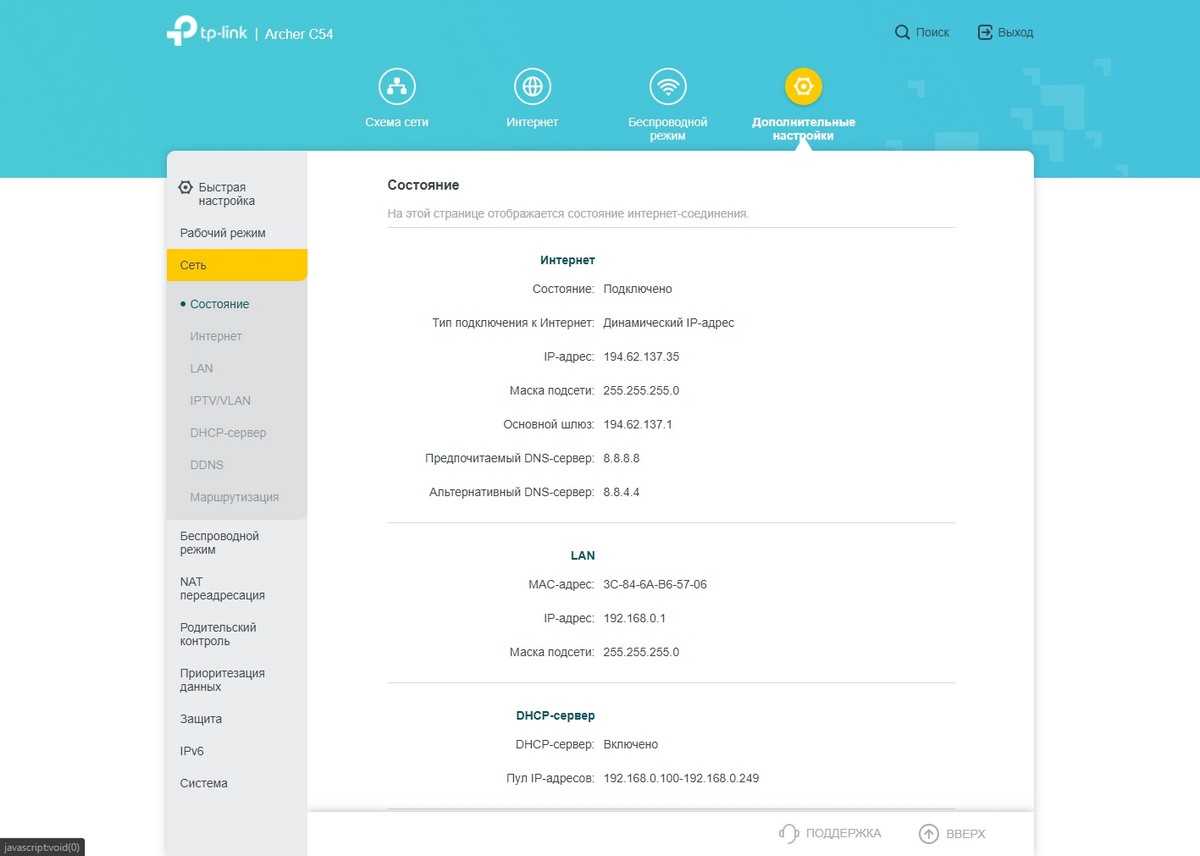The width and height of the screenshot is (1200, 856).
Task: Collapse the Сеть sidebar section
Action: [236, 265]
